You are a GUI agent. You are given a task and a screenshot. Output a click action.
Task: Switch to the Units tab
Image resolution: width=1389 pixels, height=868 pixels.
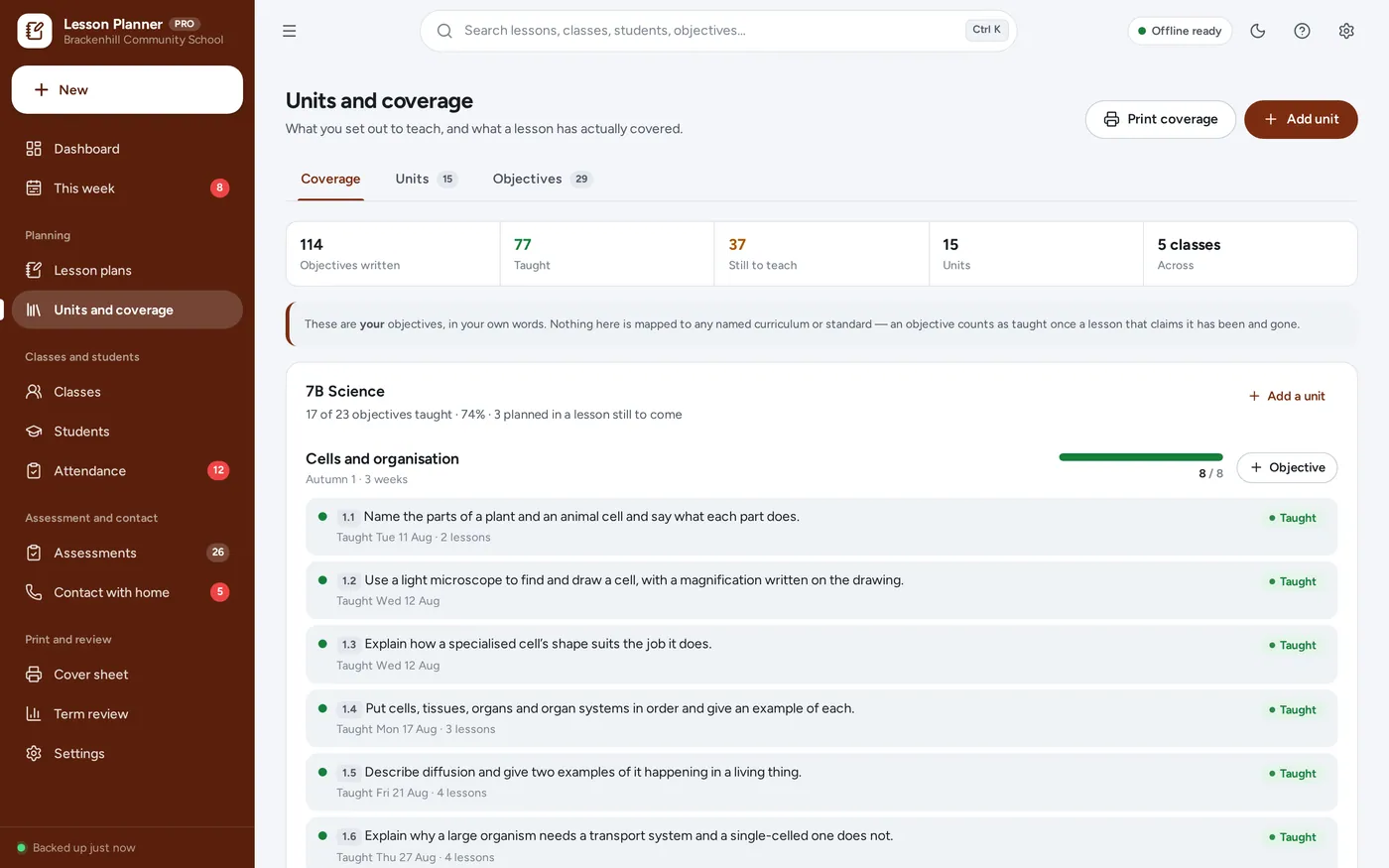[x=426, y=180]
